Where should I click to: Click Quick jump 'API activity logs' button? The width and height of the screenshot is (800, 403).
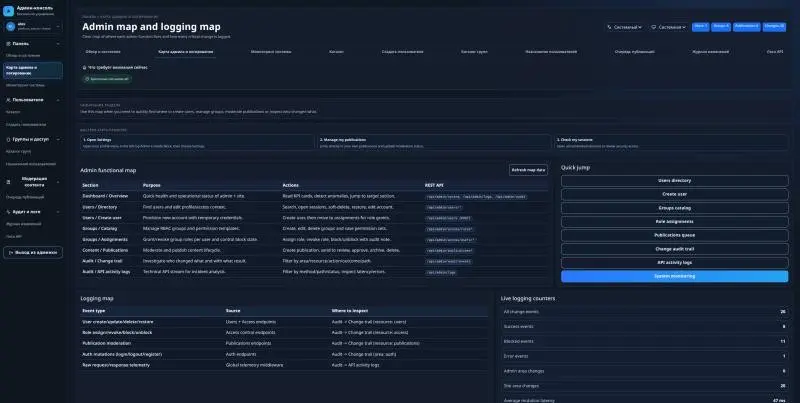(674, 263)
